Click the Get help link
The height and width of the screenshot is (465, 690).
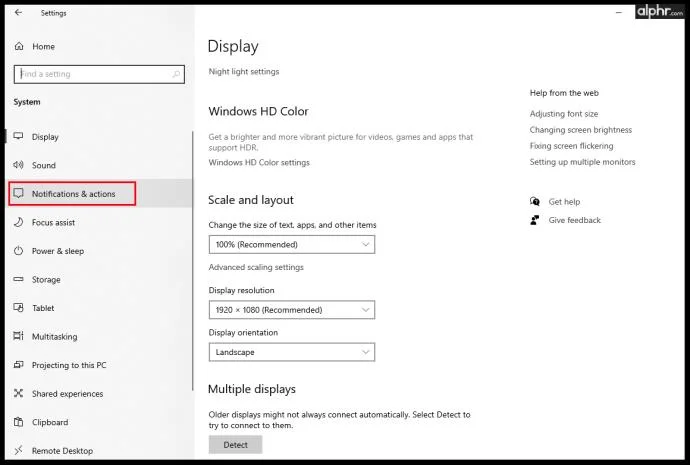[564, 202]
